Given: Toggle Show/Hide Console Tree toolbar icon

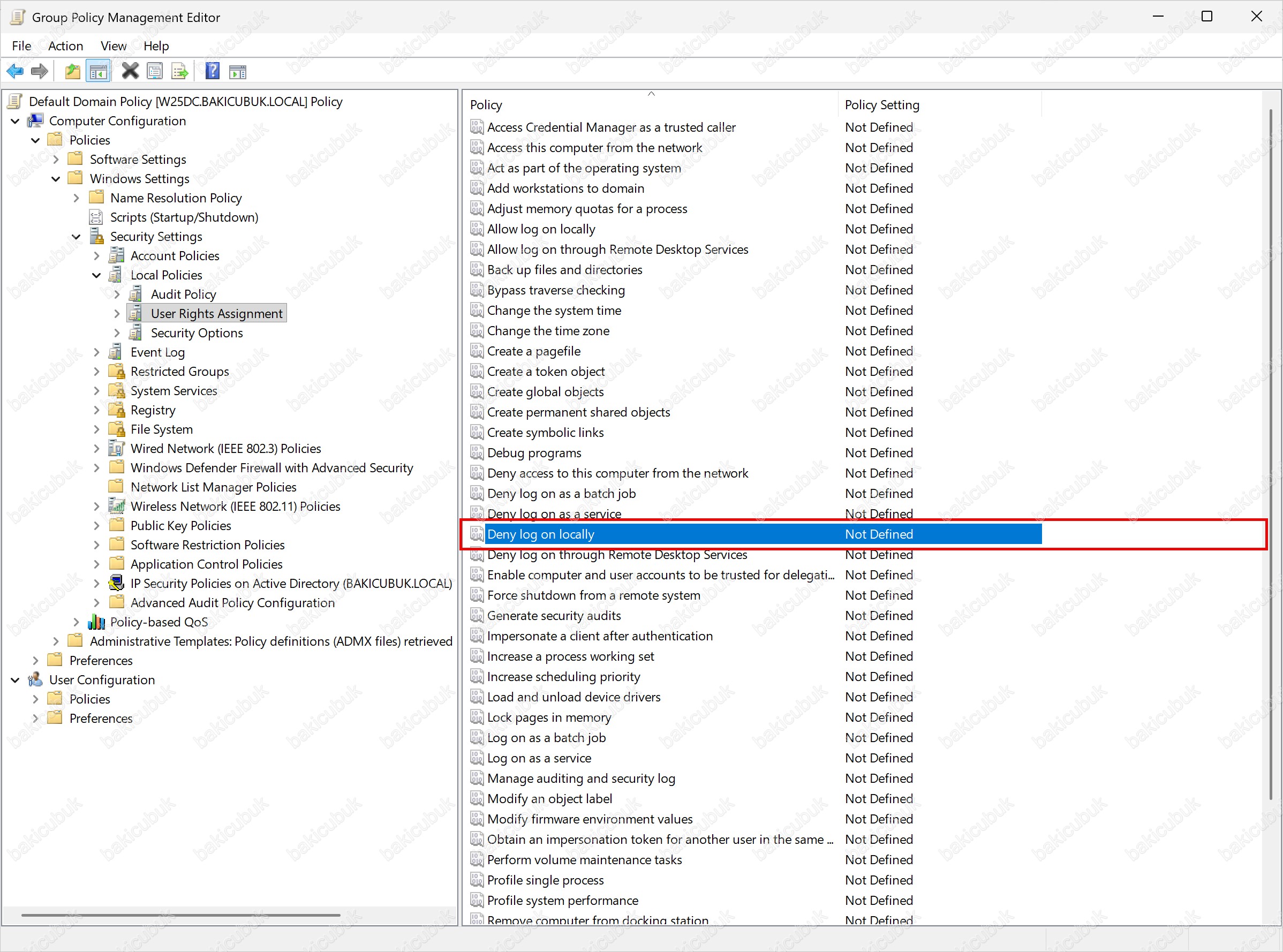Looking at the screenshot, I should coord(98,71).
